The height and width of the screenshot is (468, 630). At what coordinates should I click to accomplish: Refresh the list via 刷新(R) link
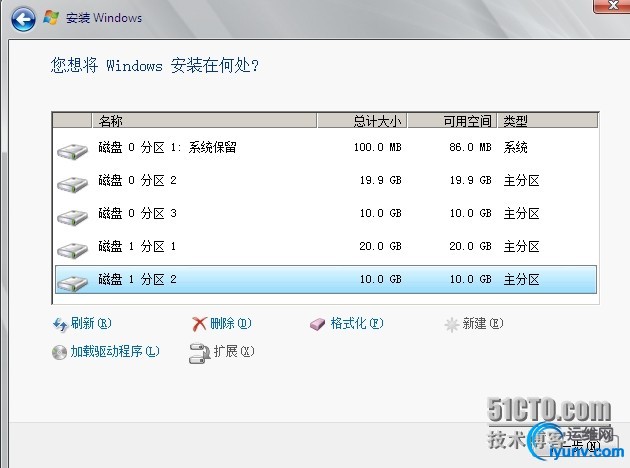pyautogui.click(x=91, y=323)
